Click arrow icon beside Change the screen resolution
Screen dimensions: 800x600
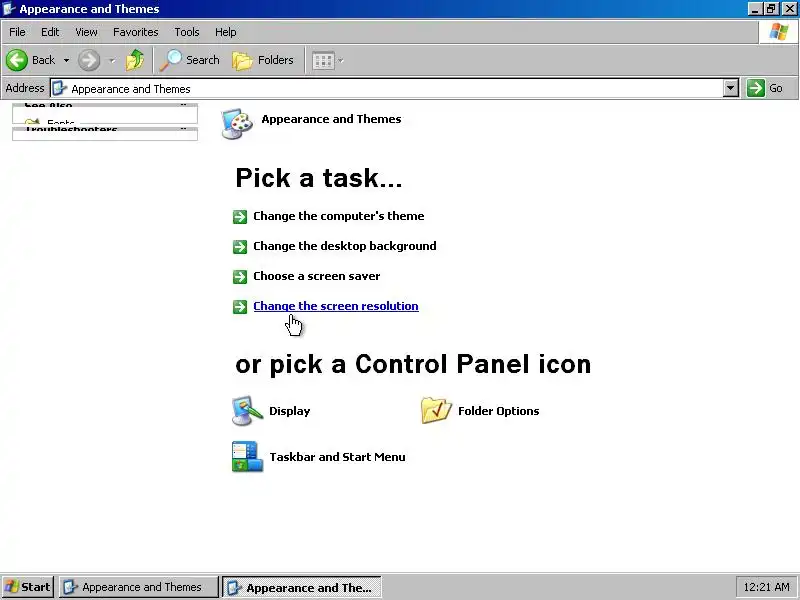point(240,307)
